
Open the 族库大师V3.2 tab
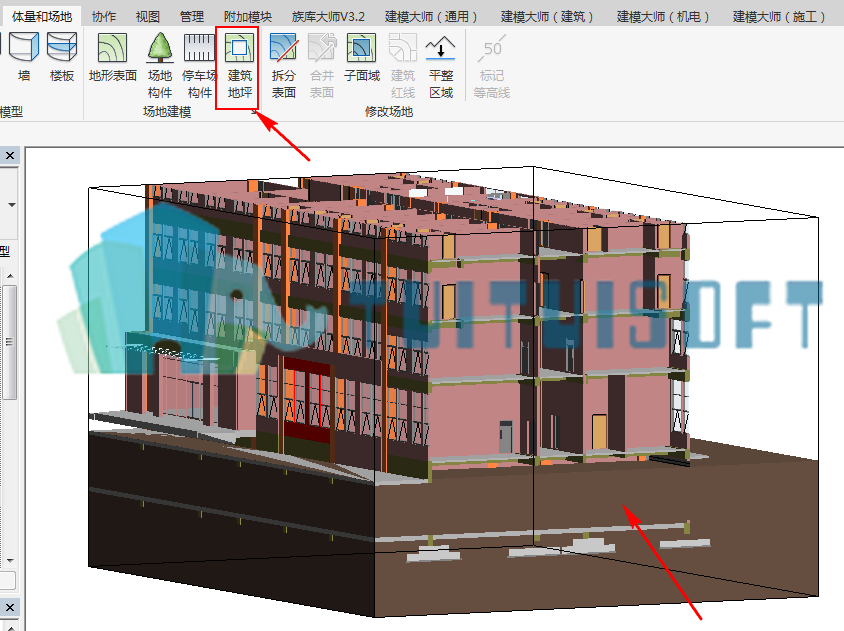tap(328, 17)
